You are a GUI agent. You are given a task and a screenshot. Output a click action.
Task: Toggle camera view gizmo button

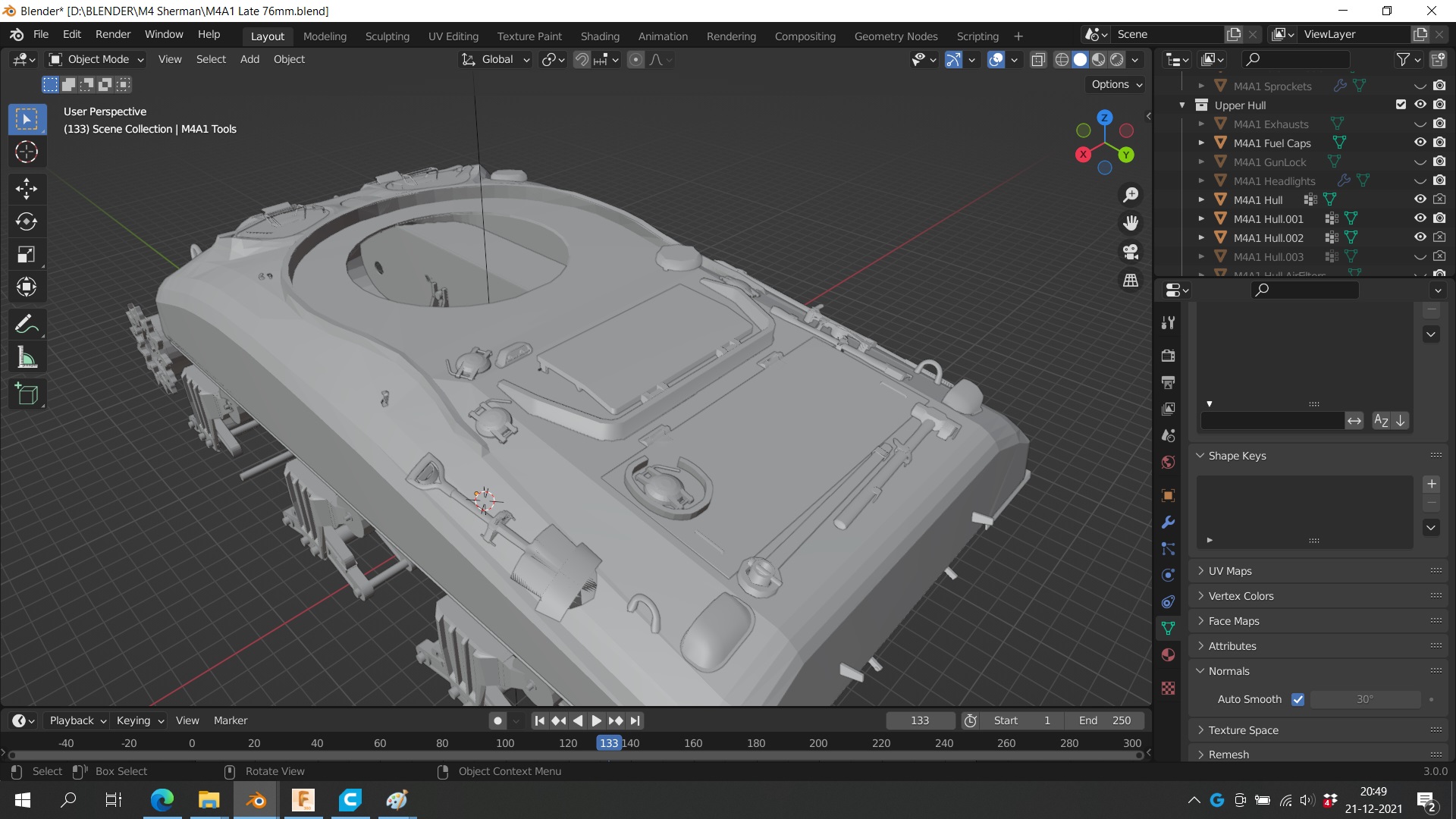[1131, 252]
